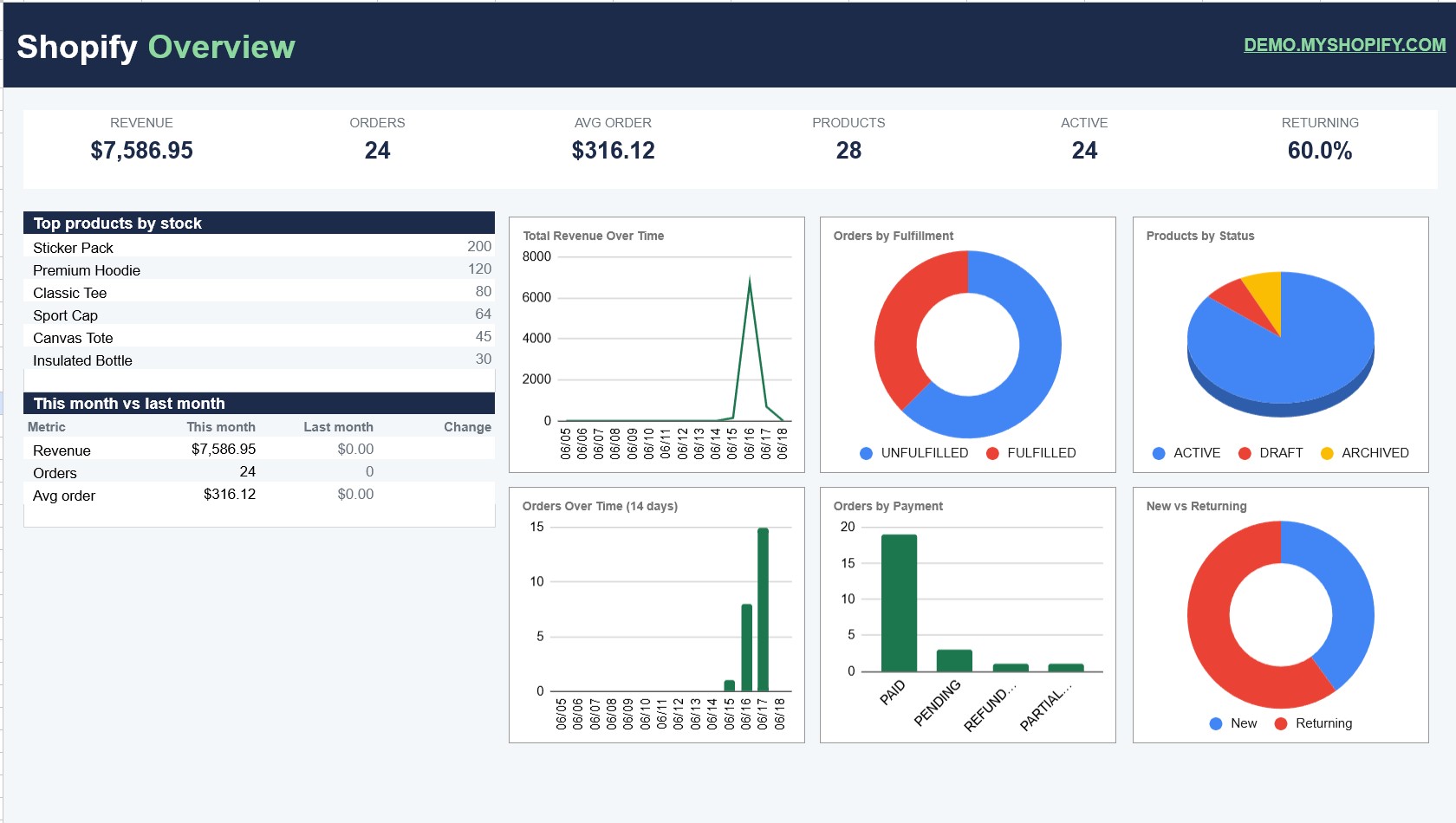Click the REFUND bar in Orders by Payment
The height and width of the screenshot is (823, 1456).
tap(1011, 667)
